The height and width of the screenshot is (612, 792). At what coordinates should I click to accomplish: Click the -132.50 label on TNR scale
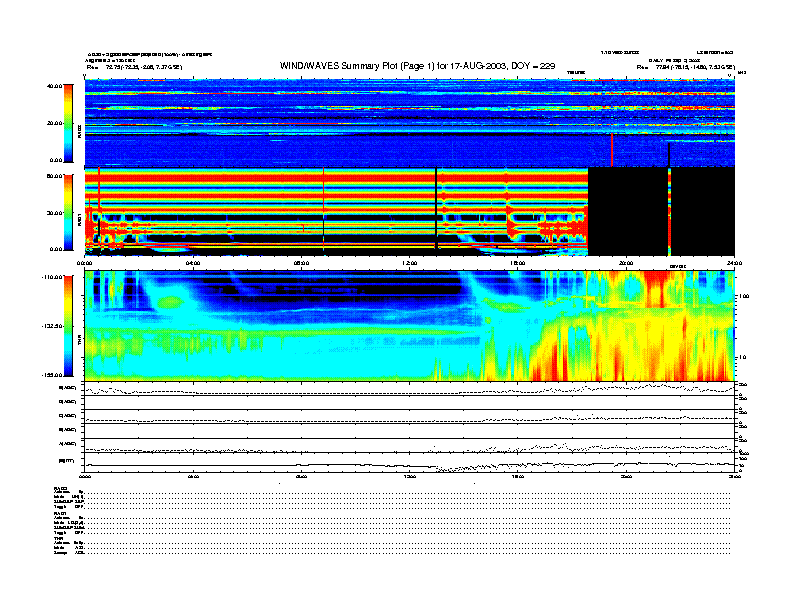[x=53, y=326]
